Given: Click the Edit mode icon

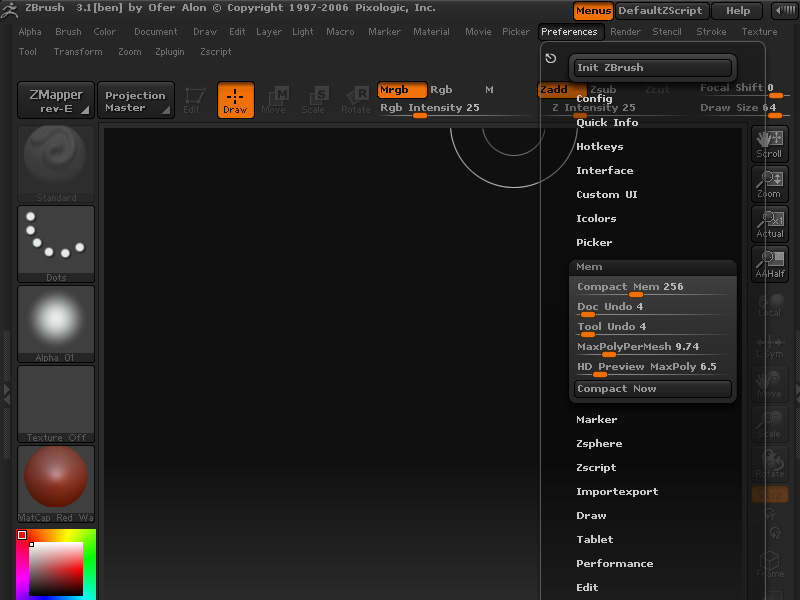Looking at the screenshot, I should point(194,100).
